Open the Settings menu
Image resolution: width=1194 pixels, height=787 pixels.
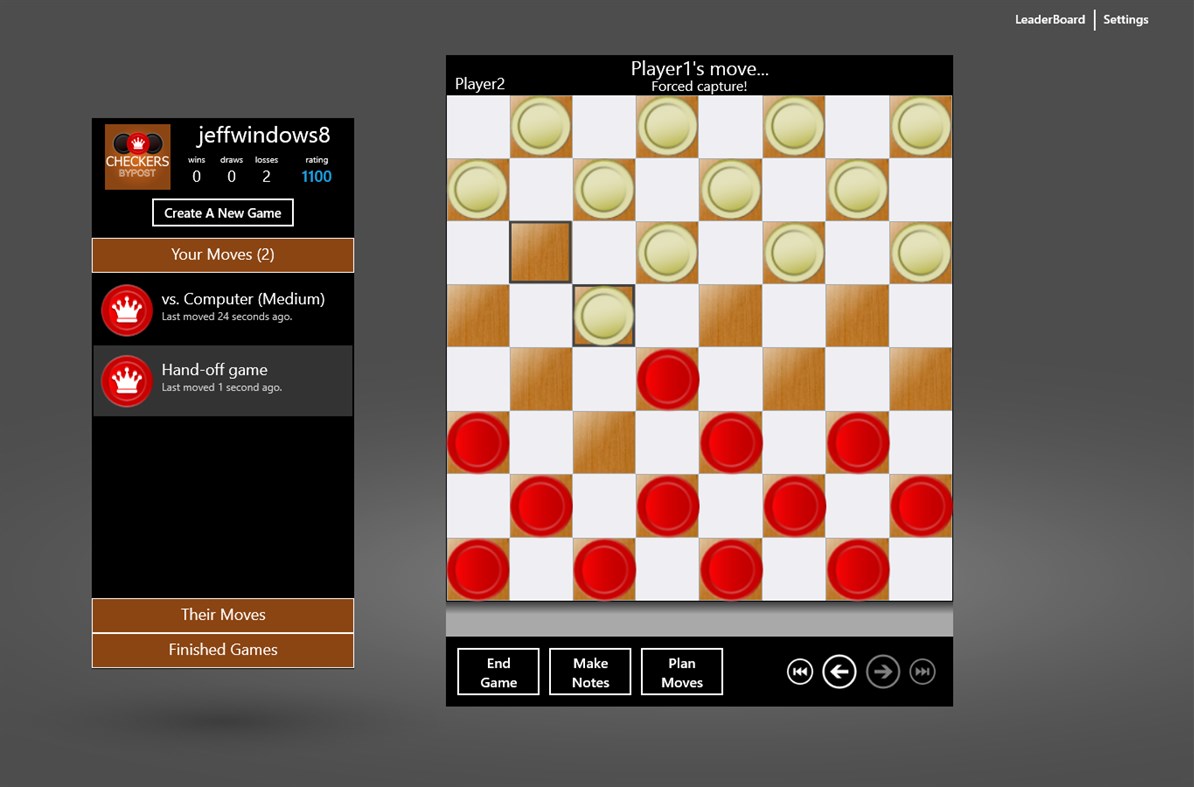point(1125,19)
